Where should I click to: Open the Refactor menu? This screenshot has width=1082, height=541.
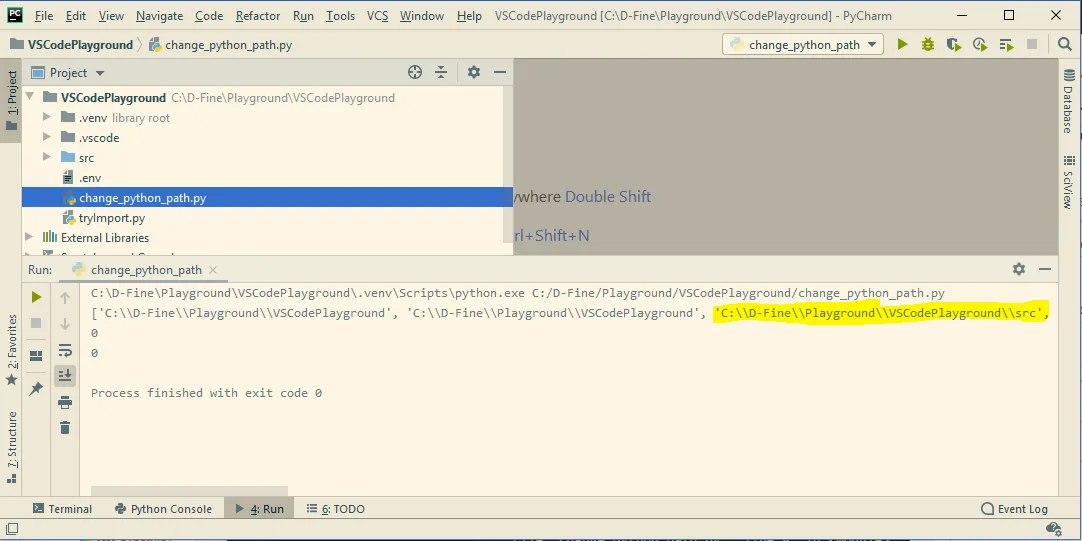click(x=258, y=15)
